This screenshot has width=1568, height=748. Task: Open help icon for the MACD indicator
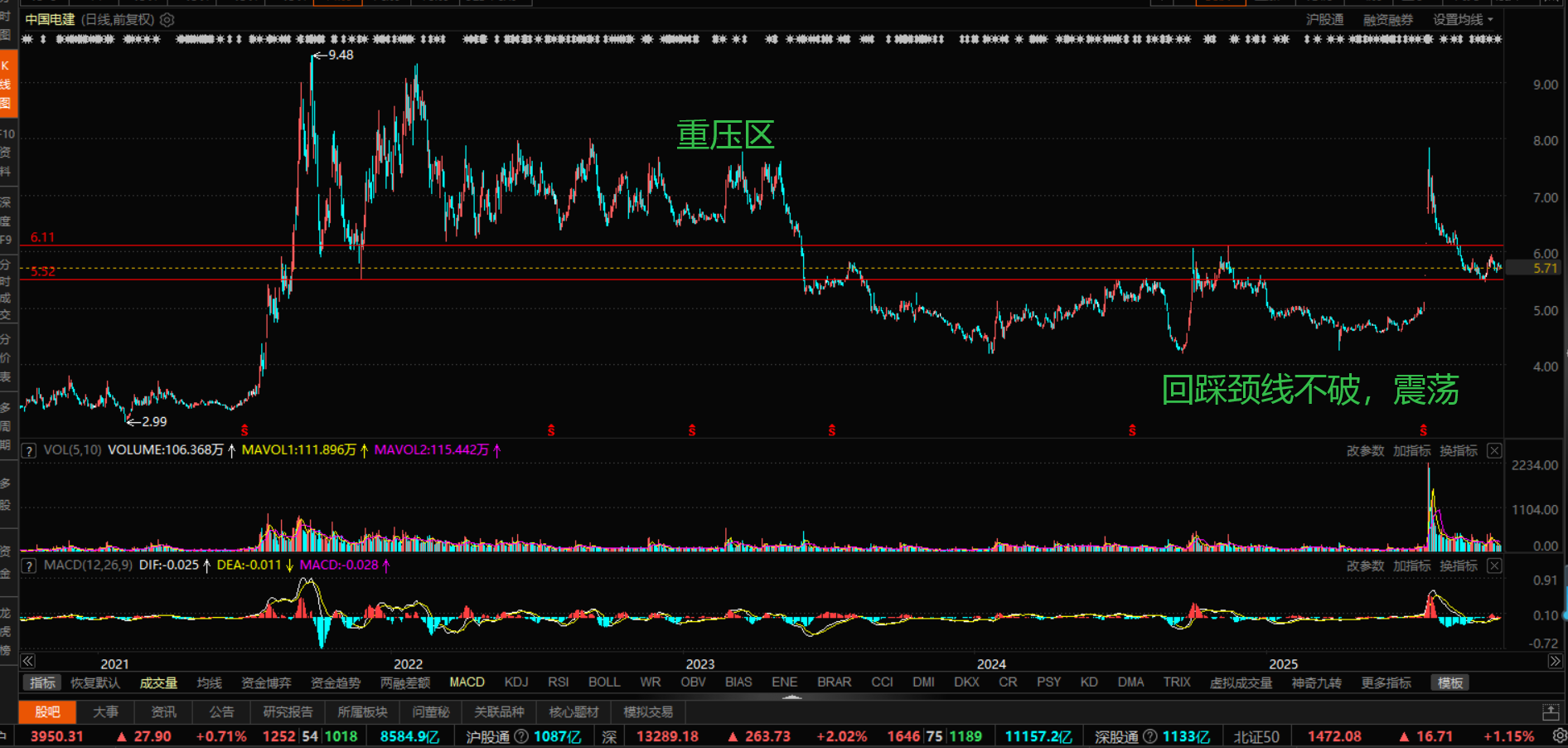tap(29, 566)
